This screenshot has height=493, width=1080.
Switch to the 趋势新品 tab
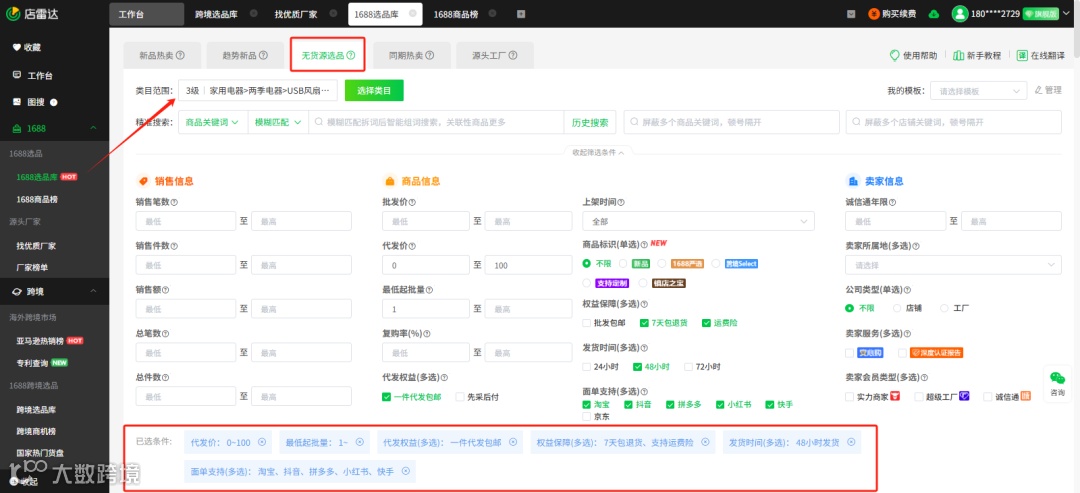tap(245, 56)
